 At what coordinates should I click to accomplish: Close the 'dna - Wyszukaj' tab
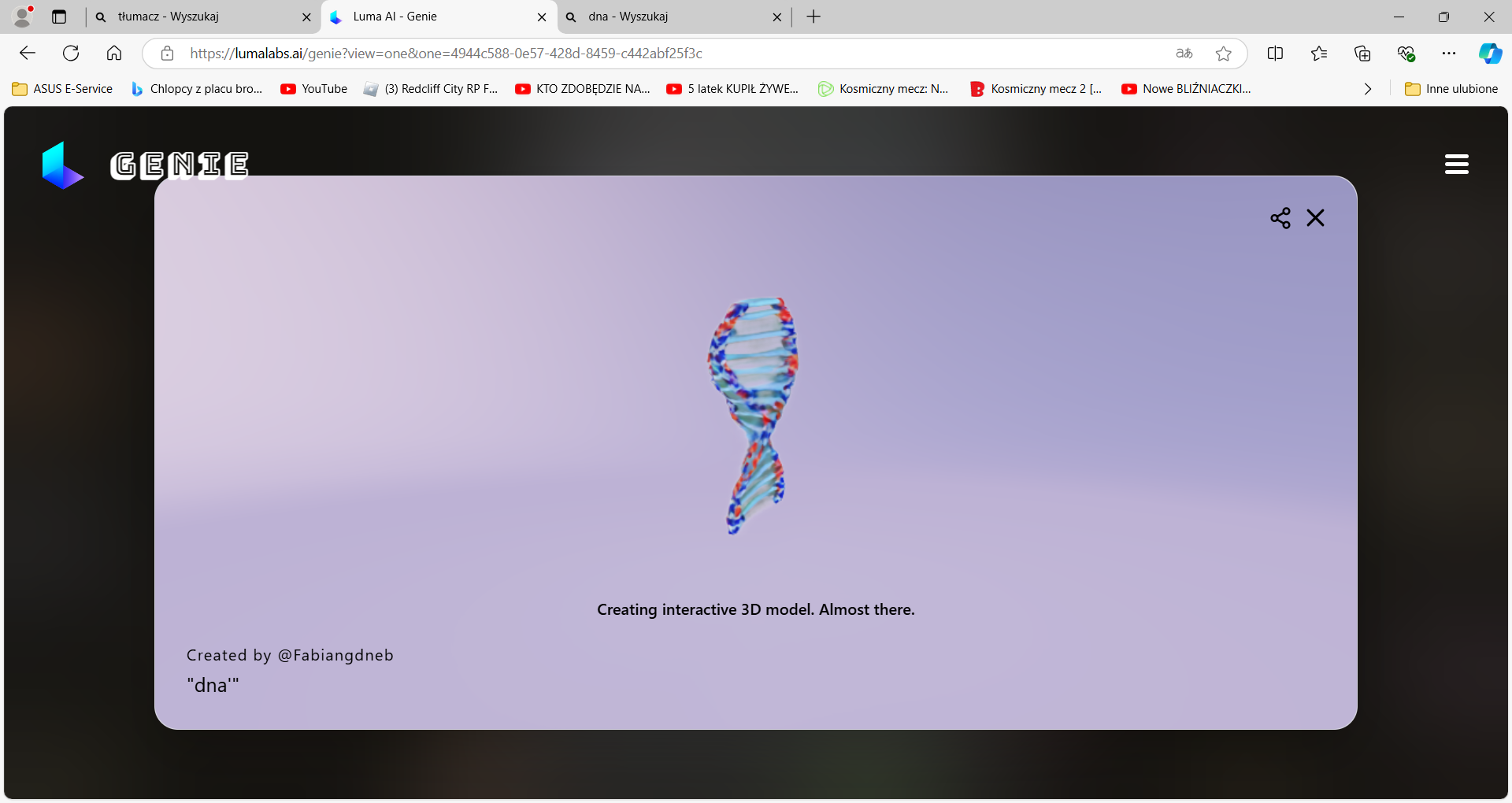[777, 17]
